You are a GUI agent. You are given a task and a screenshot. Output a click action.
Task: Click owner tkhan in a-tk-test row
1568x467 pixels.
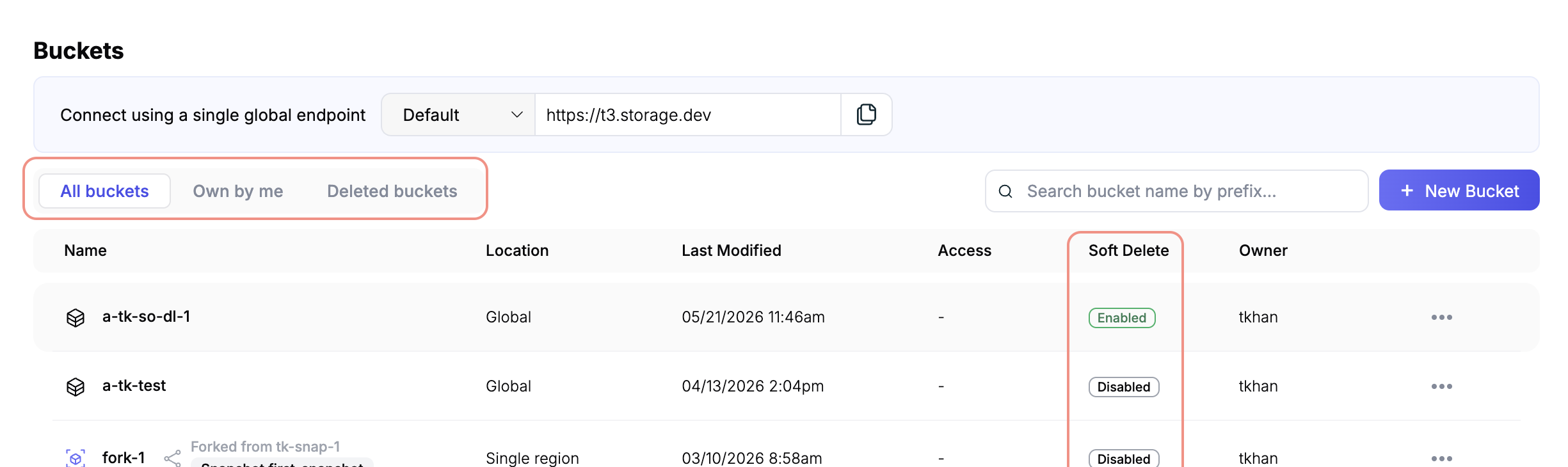[1258, 386]
